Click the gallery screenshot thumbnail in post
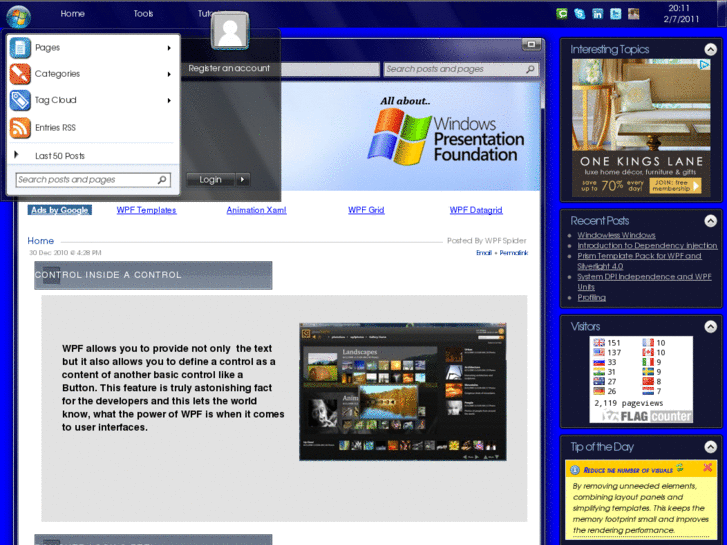The height and width of the screenshot is (545, 727). tap(402, 391)
